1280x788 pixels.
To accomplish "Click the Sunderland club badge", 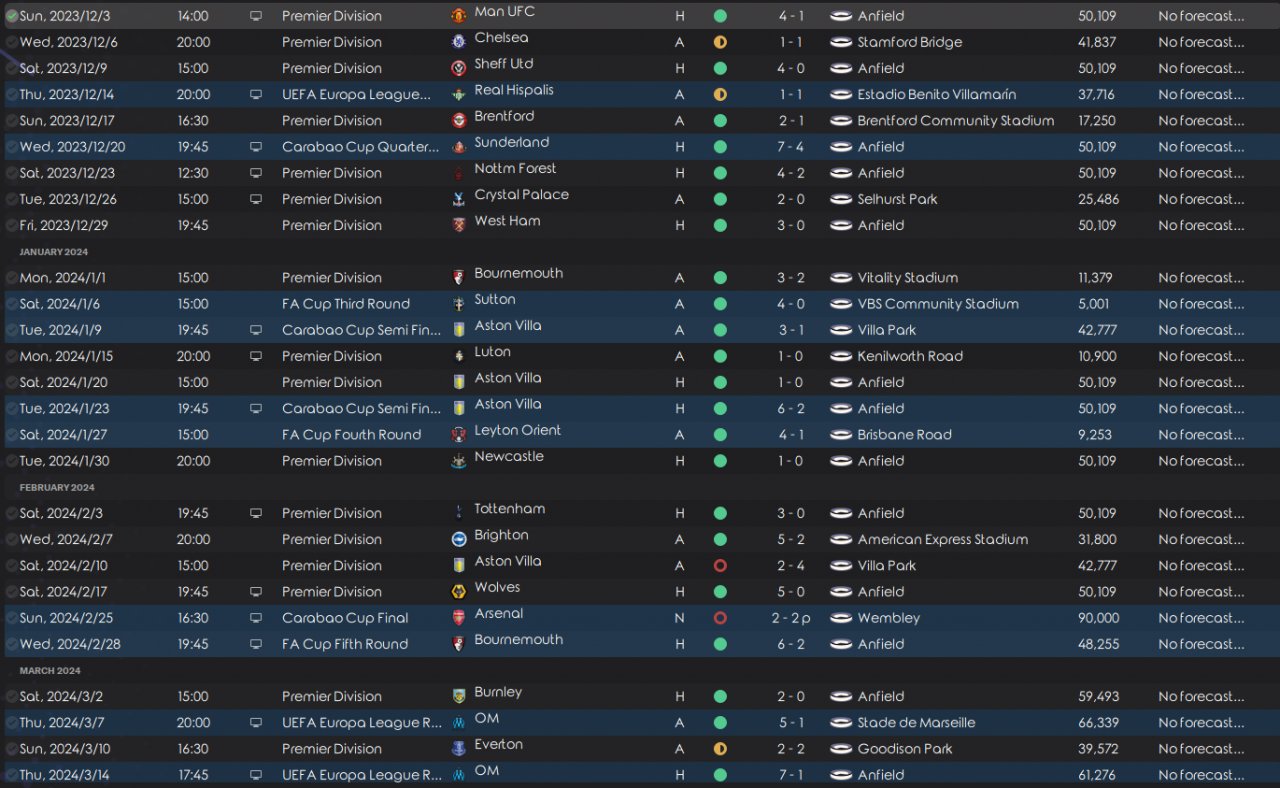I will (459, 147).
